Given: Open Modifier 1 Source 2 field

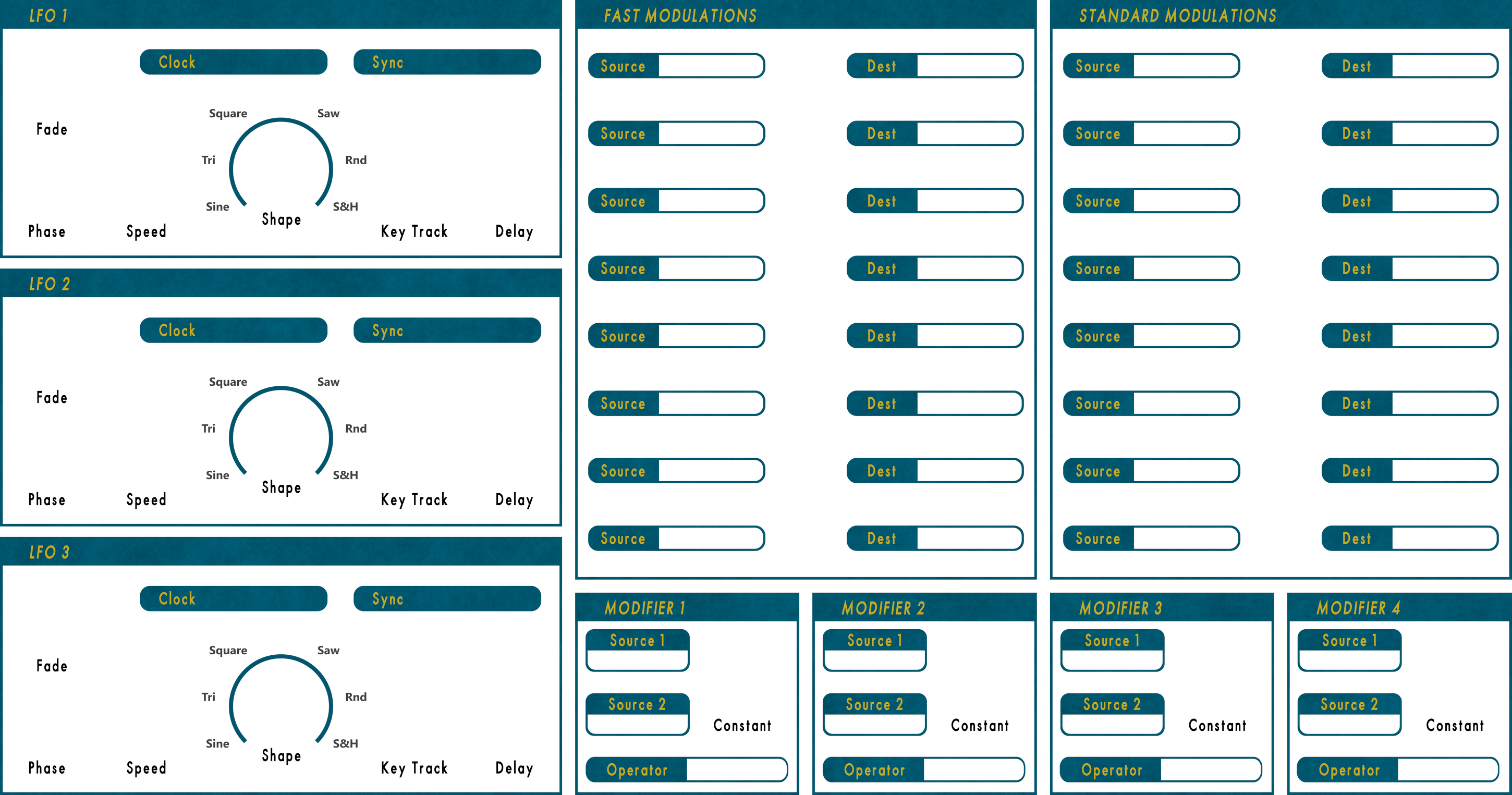Looking at the screenshot, I should click(638, 714).
